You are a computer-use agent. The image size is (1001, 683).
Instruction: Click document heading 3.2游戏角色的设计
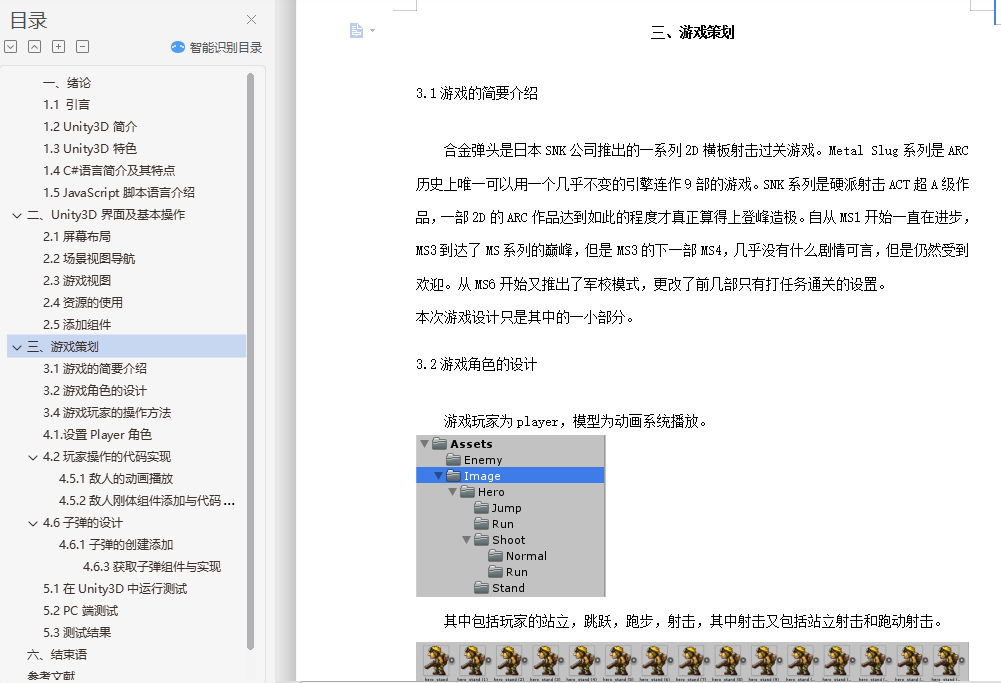pyautogui.click(x=476, y=364)
